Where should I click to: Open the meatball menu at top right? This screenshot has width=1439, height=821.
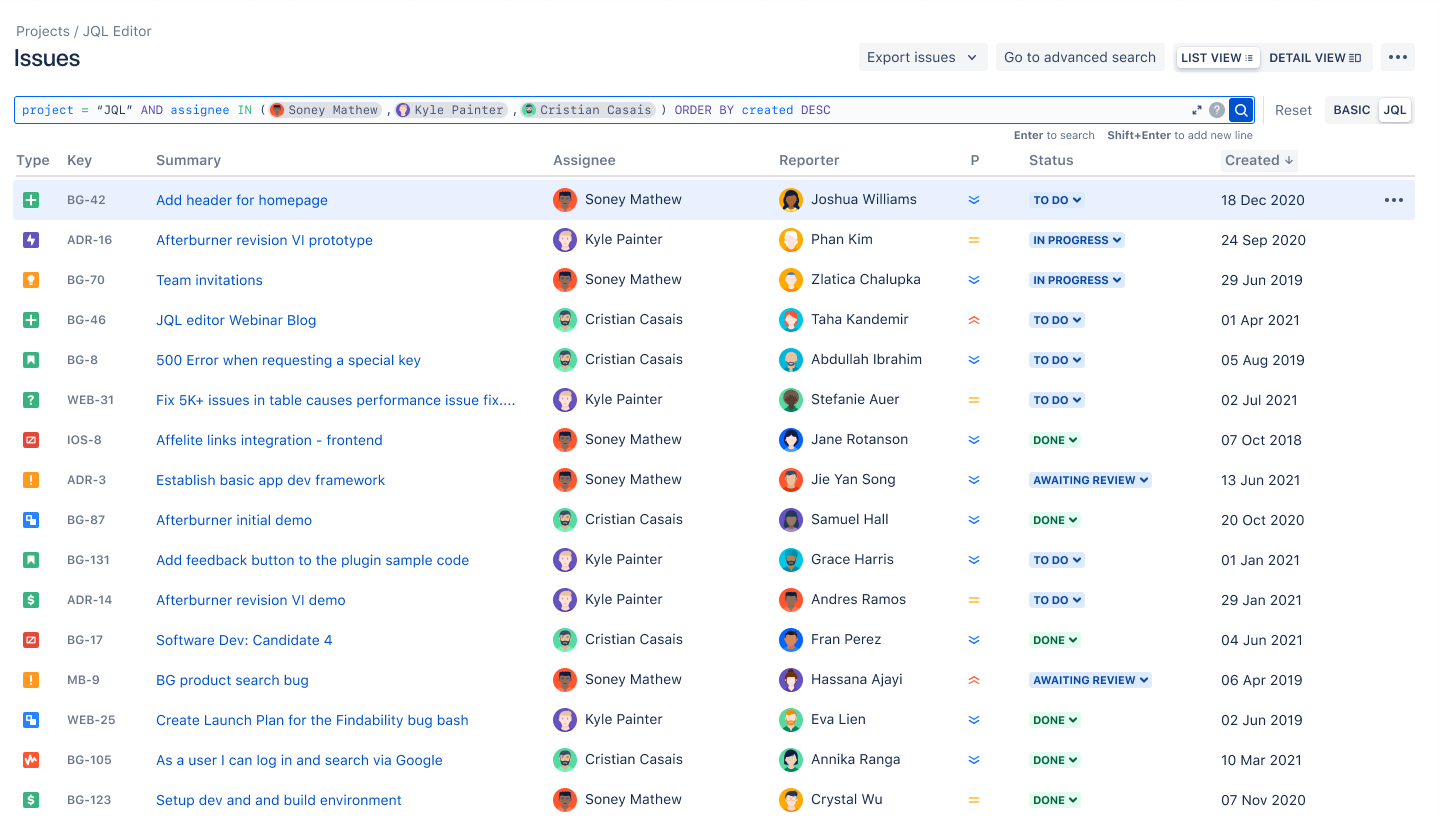click(x=1397, y=57)
